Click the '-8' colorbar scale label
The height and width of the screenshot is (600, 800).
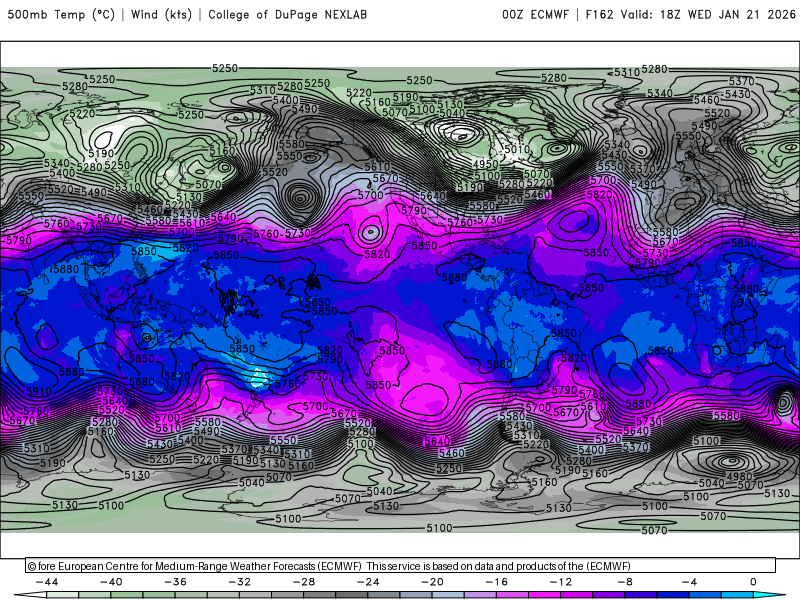click(625, 582)
